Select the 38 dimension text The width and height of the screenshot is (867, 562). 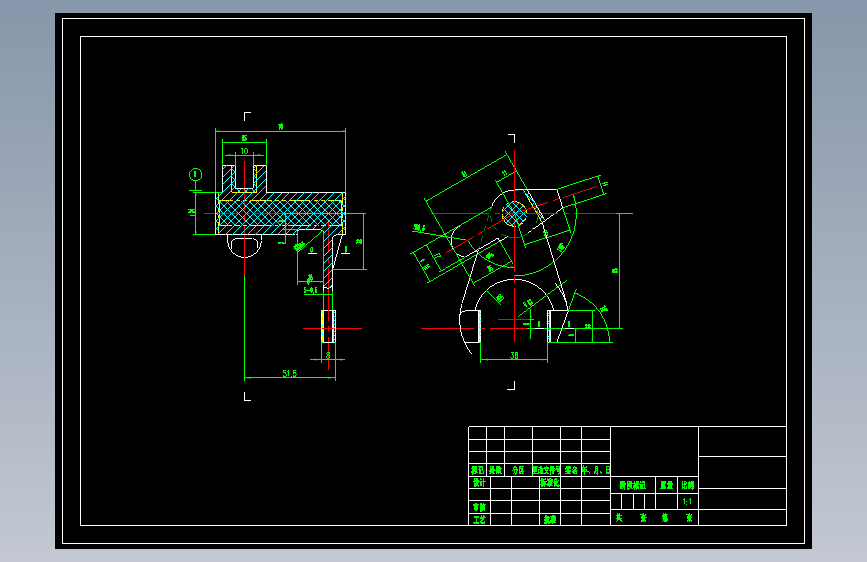(514, 356)
